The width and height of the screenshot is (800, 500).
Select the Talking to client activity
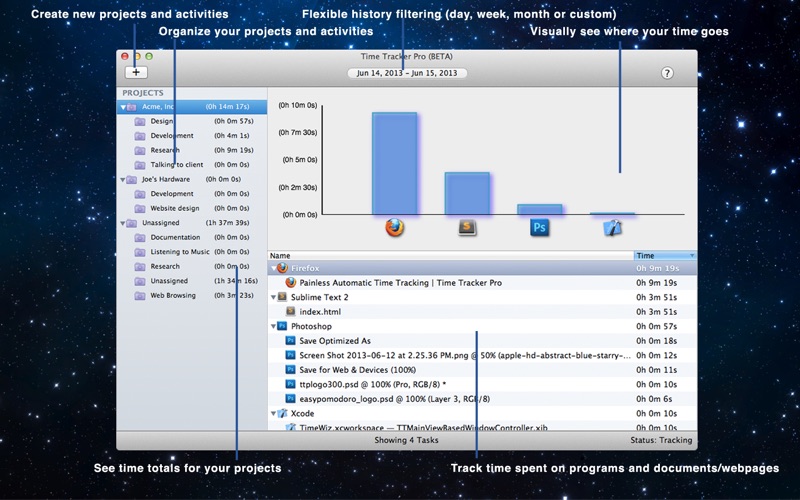click(192, 165)
